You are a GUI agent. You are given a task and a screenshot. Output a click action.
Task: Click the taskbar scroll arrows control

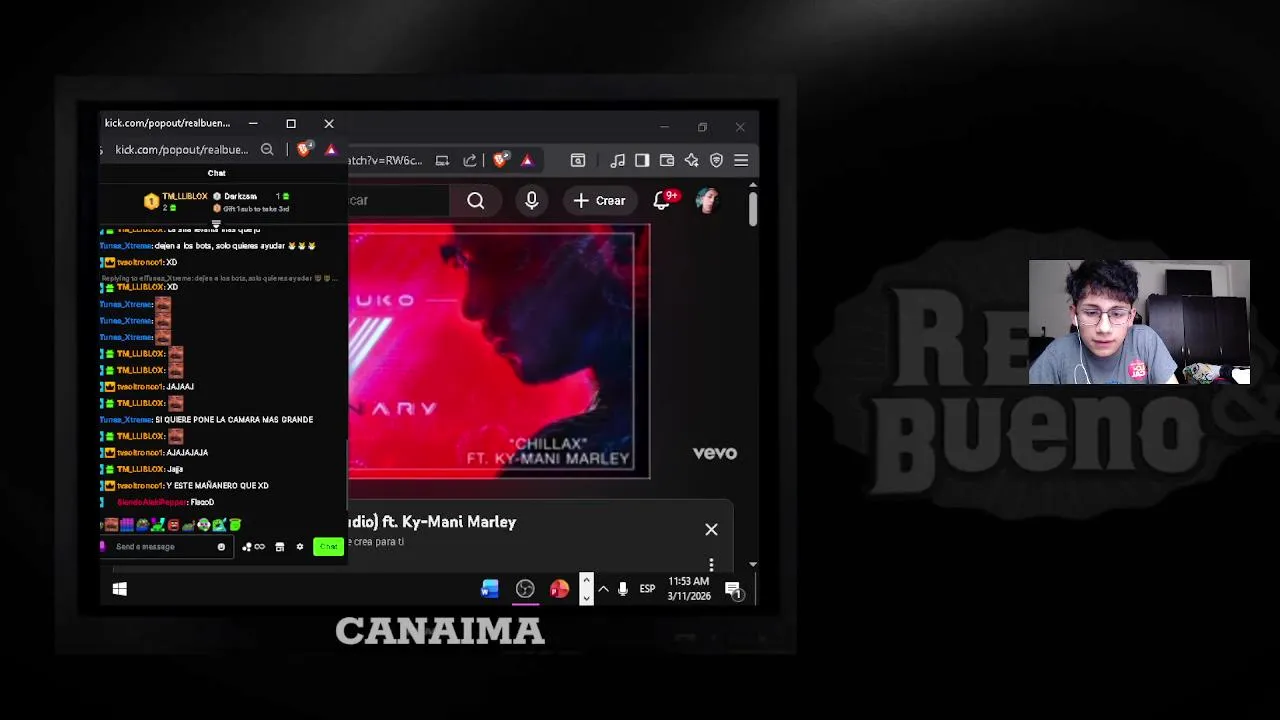point(586,589)
